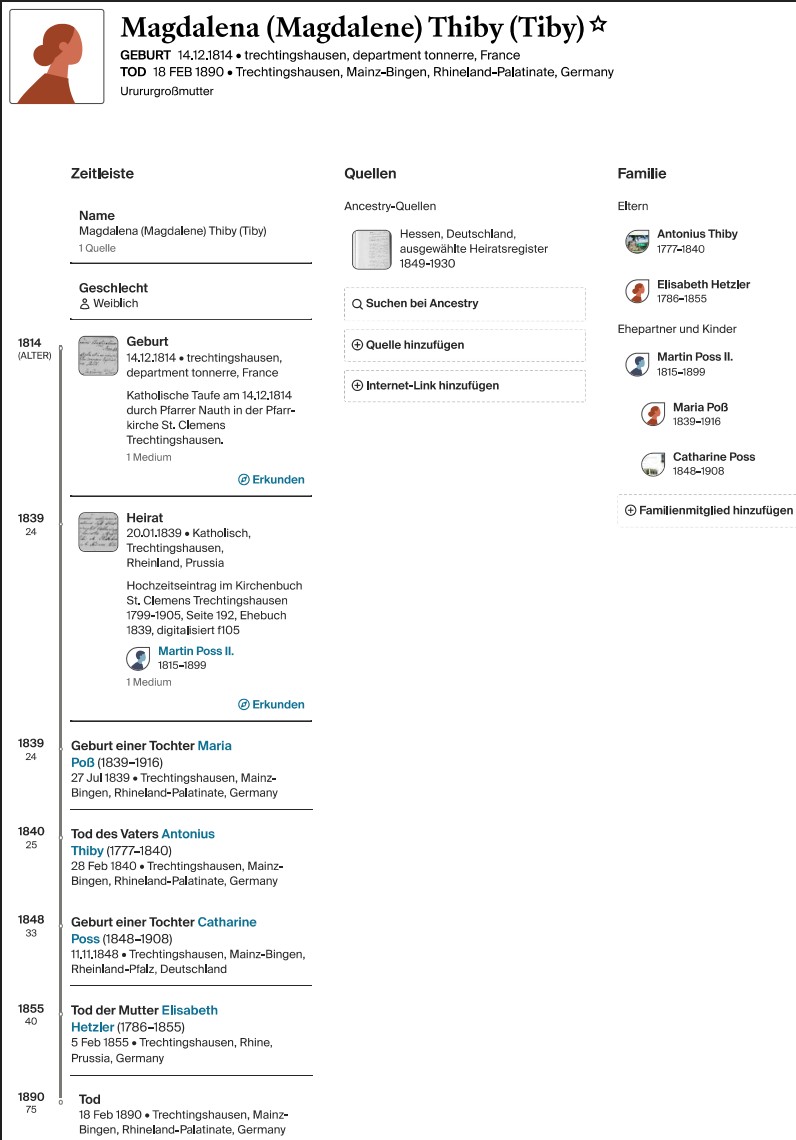Open the Maria Poß link in timeline
796x1140 pixels.
[x=215, y=746]
